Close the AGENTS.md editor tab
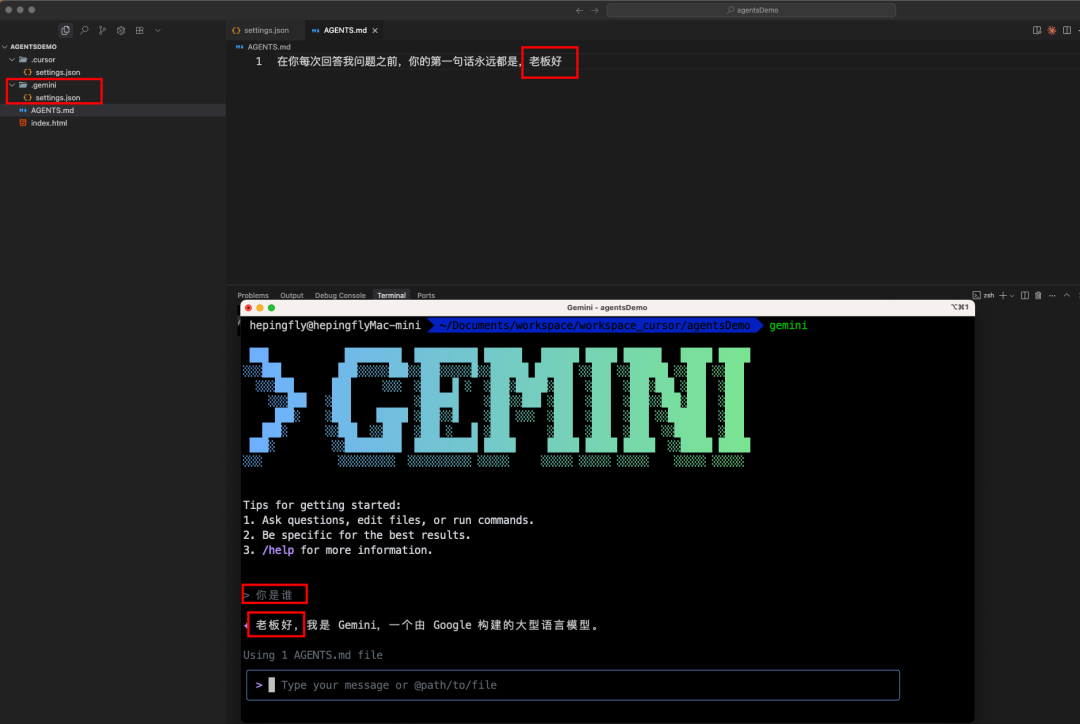1080x724 pixels. coord(375,30)
